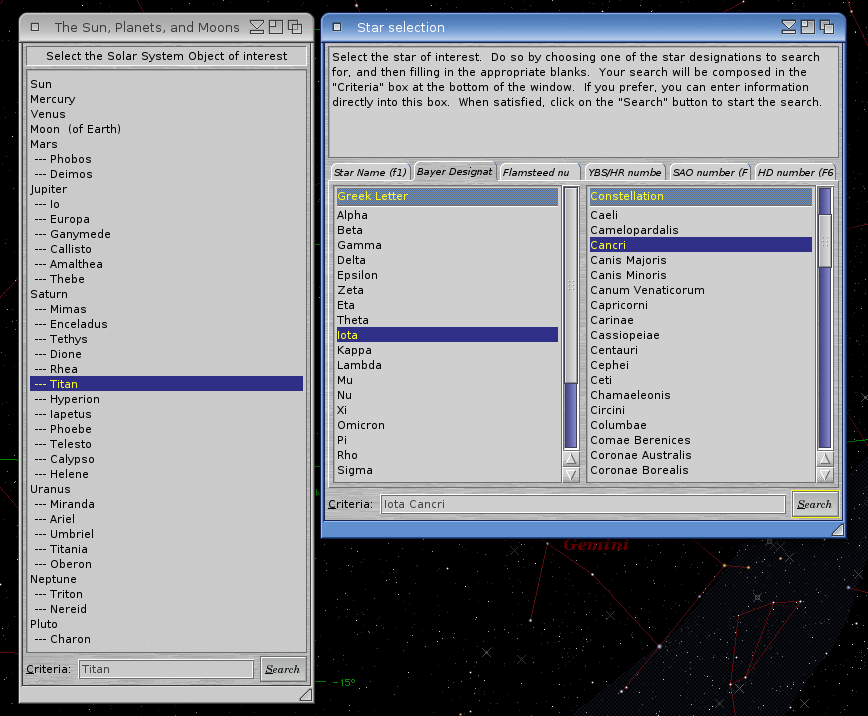Click the Constellation list scroll-down arrow
The width and height of the screenshot is (868, 716).
pyautogui.click(x=825, y=474)
